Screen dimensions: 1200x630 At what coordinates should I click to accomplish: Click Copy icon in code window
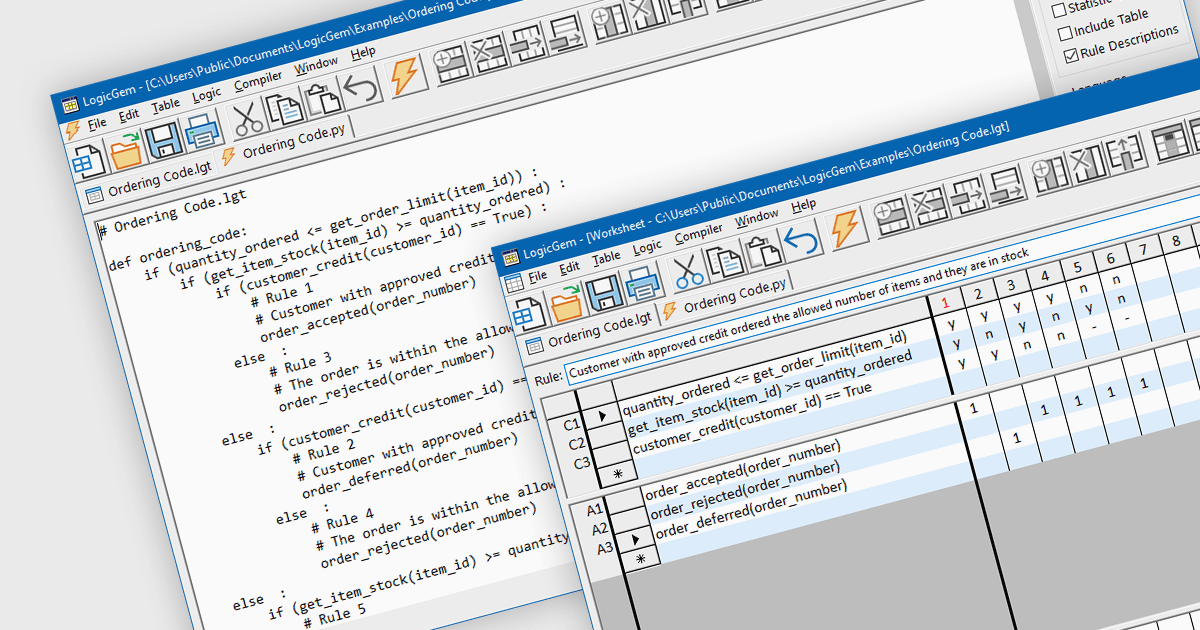coord(283,110)
